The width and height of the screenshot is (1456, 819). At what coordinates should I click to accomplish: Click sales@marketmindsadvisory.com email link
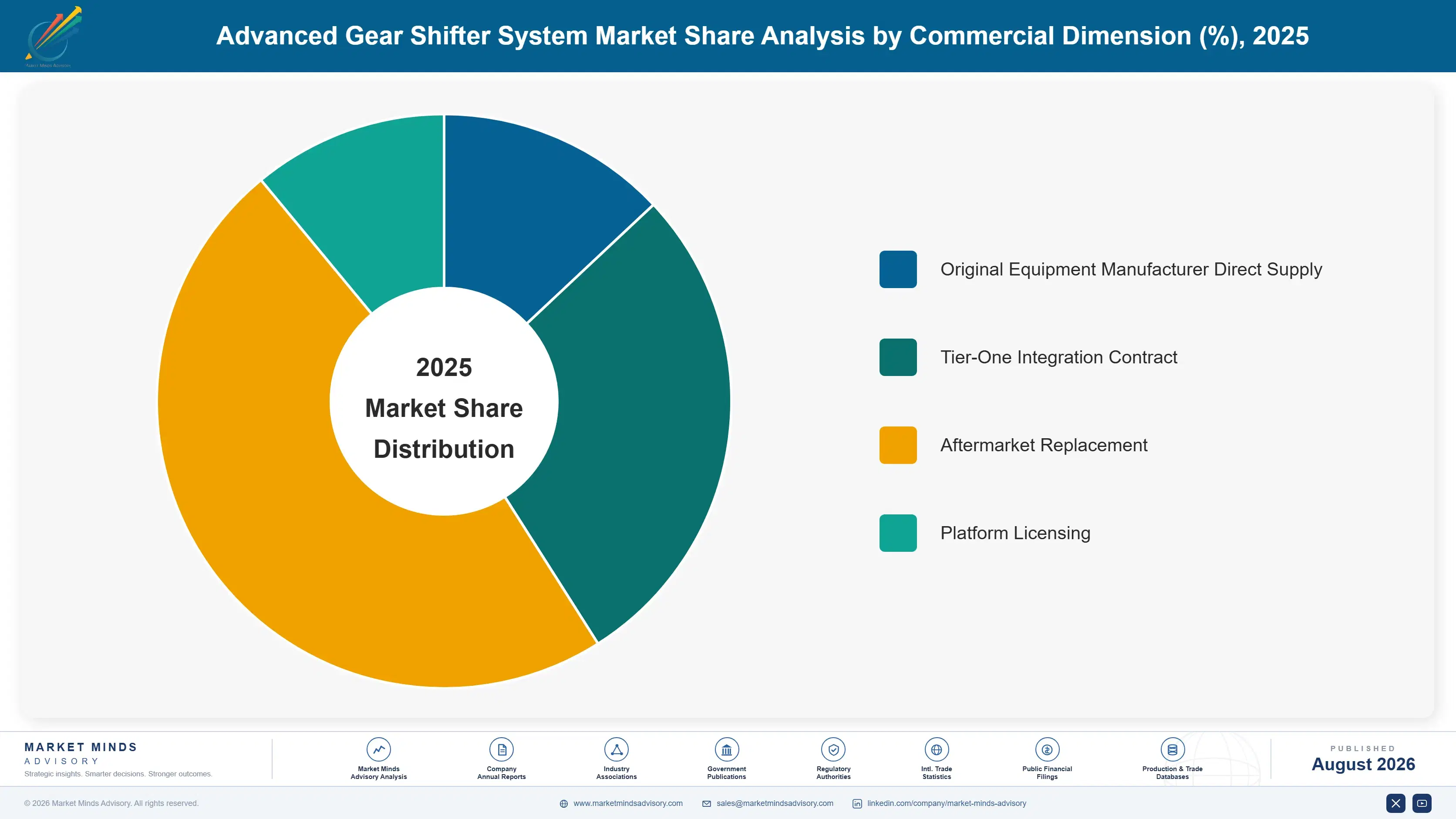point(775,803)
